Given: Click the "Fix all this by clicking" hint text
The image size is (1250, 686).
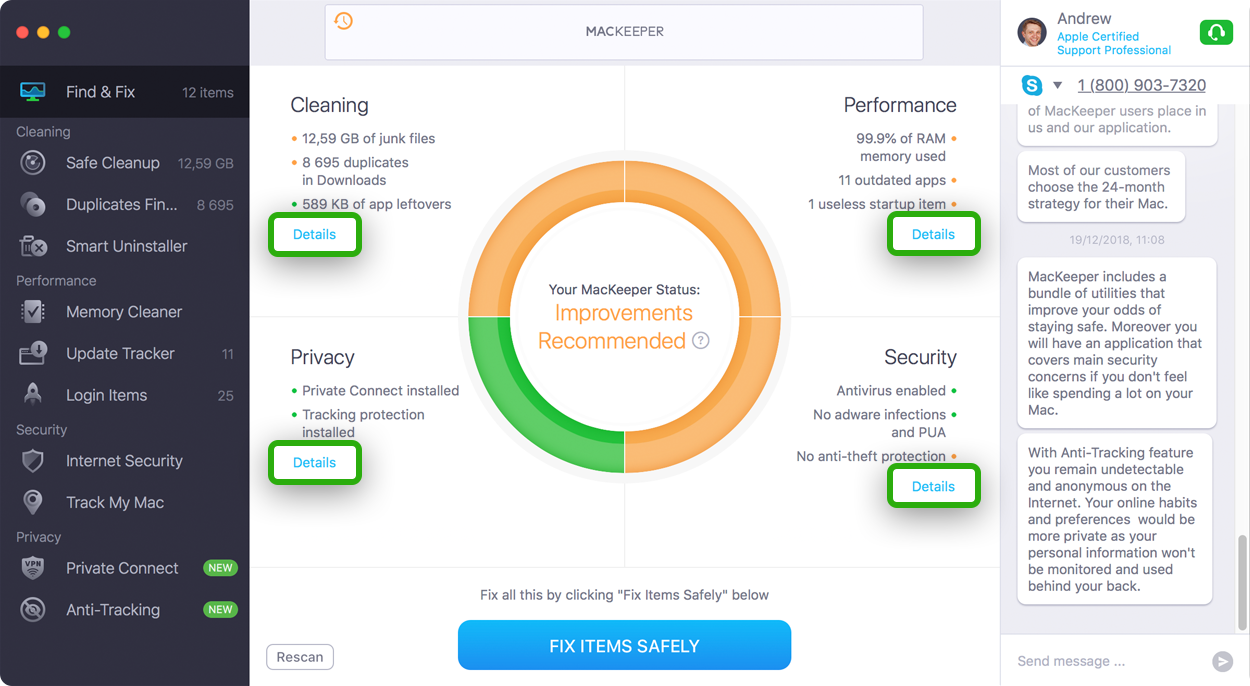Looking at the screenshot, I should click(624, 595).
